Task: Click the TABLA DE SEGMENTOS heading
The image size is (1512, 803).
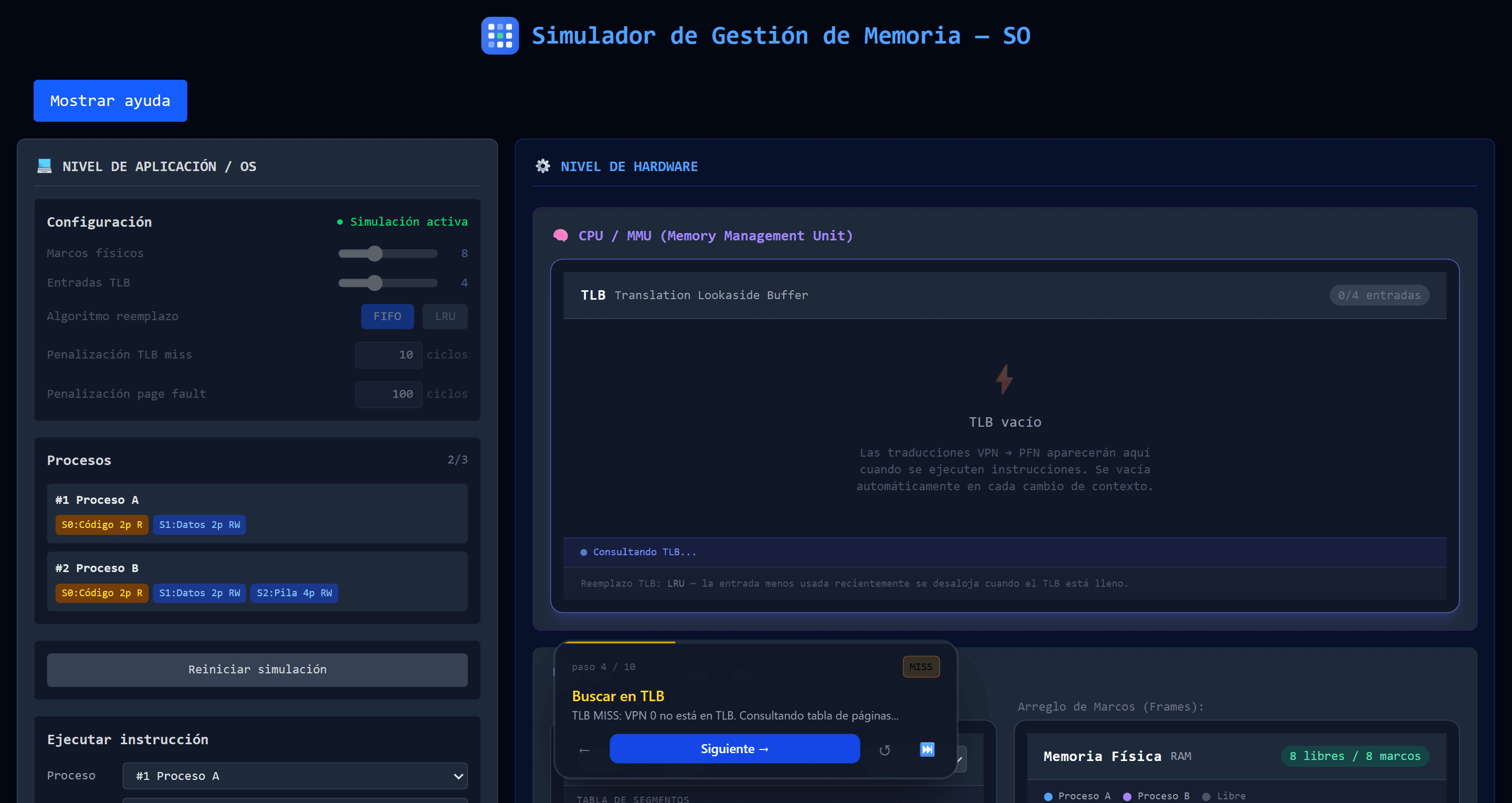Action: 633,799
